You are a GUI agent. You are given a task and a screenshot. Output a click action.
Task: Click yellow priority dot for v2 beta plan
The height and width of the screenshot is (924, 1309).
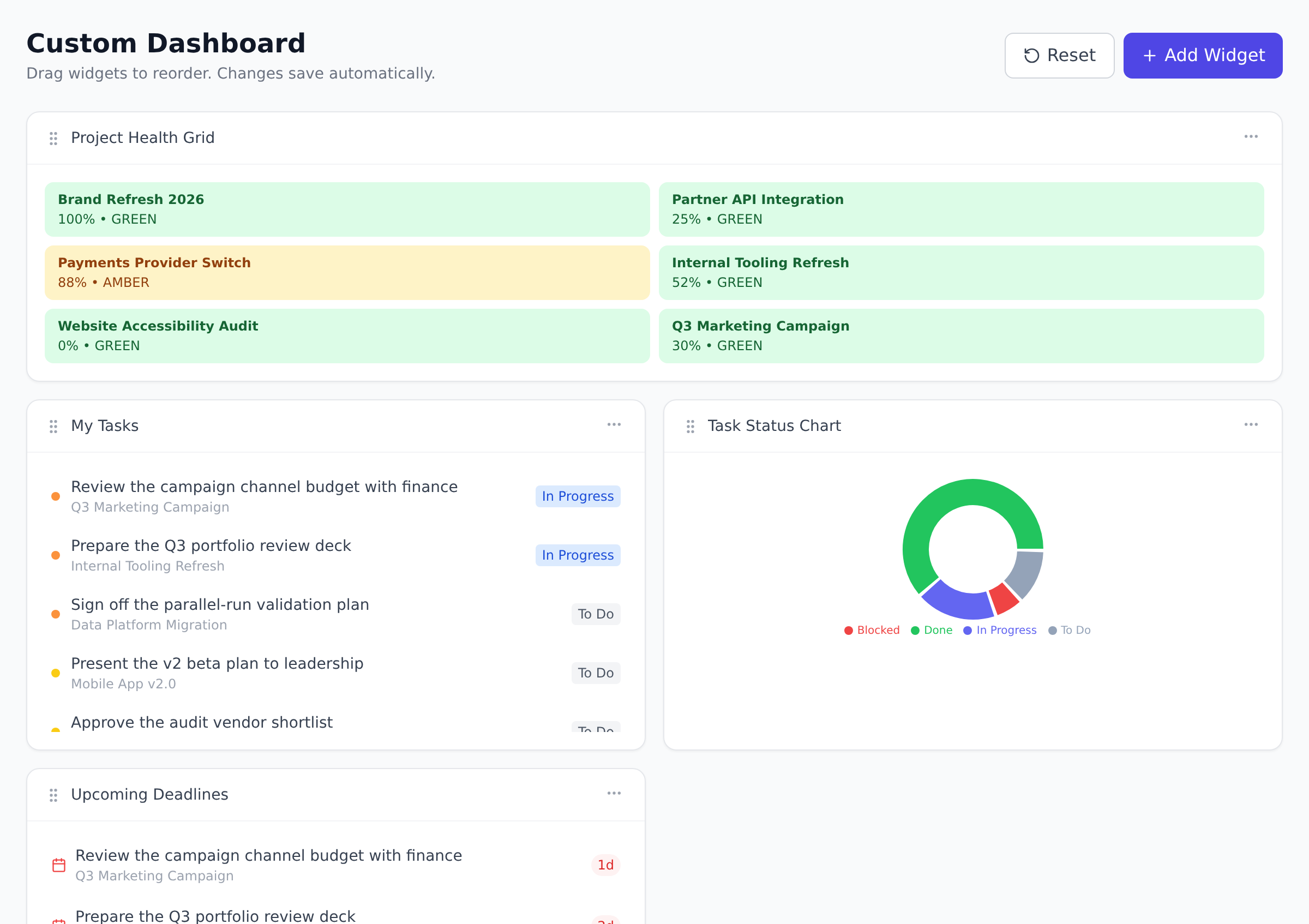click(x=55, y=673)
